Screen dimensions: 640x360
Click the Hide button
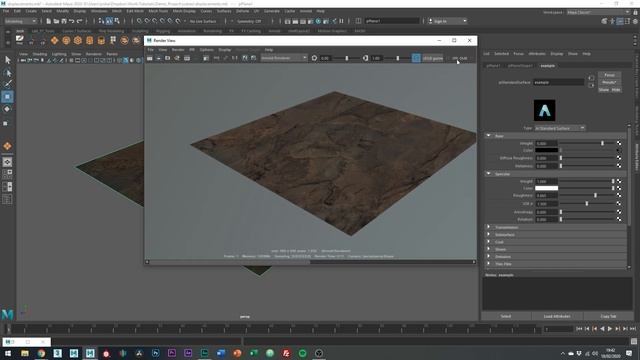[x=616, y=90]
